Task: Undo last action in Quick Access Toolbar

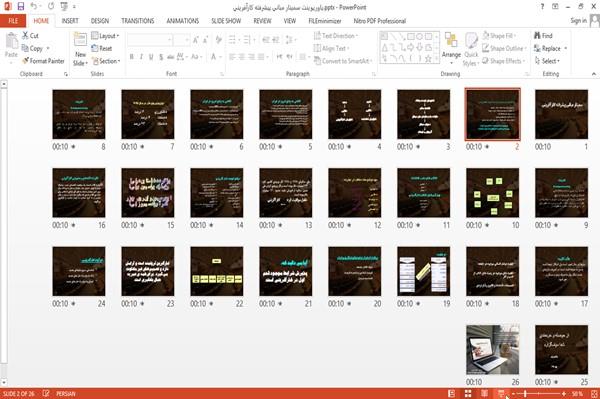Action: coord(34,7)
